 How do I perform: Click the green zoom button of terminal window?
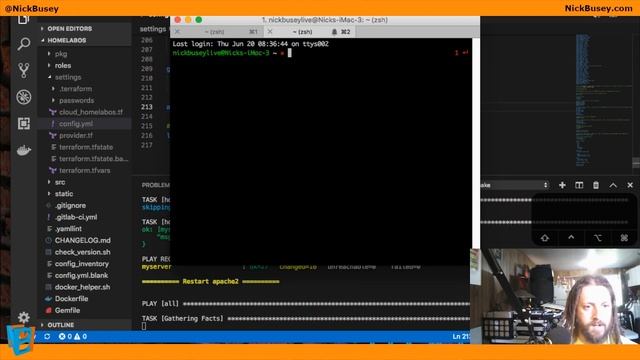click(198, 20)
